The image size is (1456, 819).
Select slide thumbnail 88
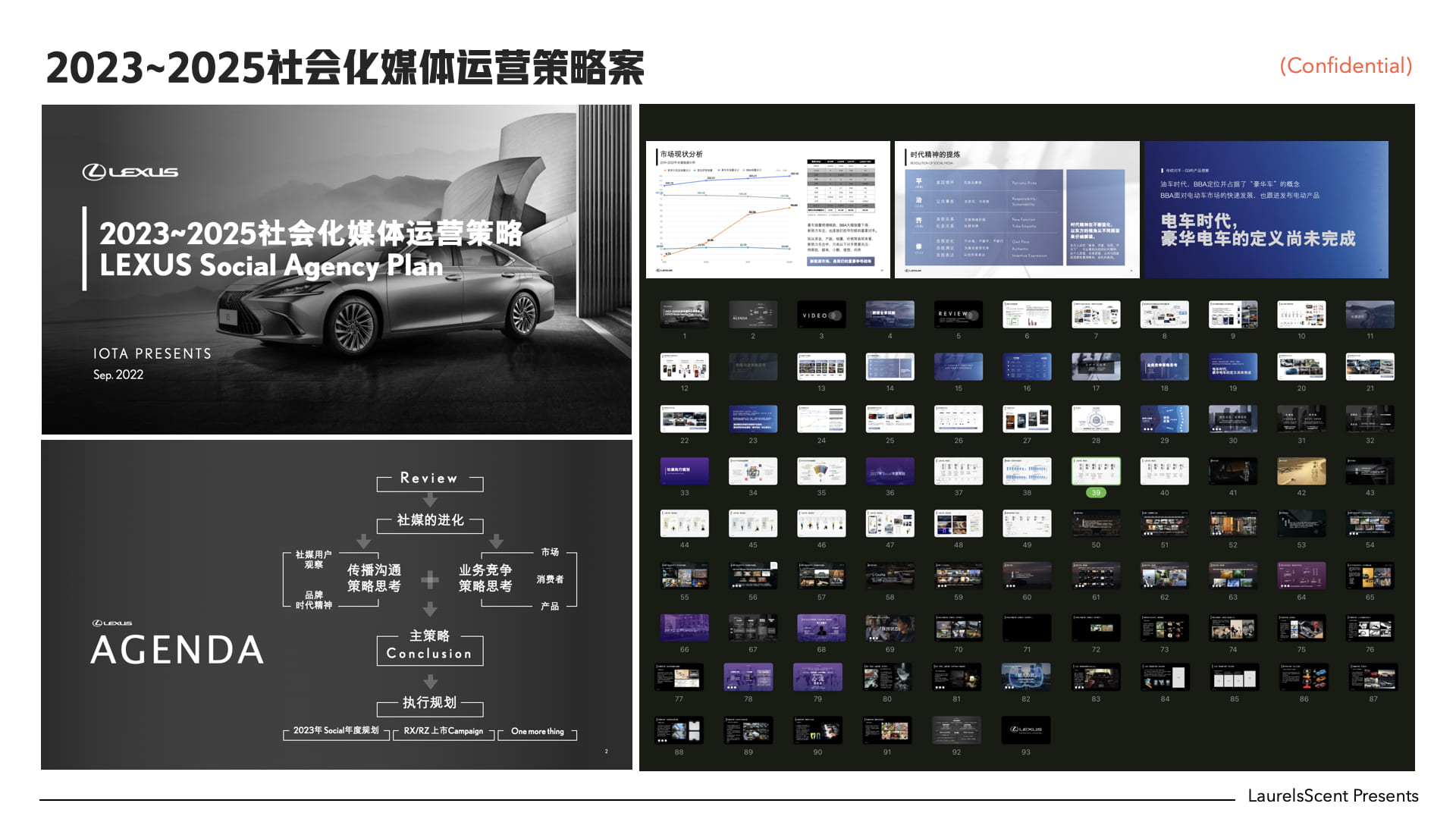pyautogui.click(x=679, y=730)
